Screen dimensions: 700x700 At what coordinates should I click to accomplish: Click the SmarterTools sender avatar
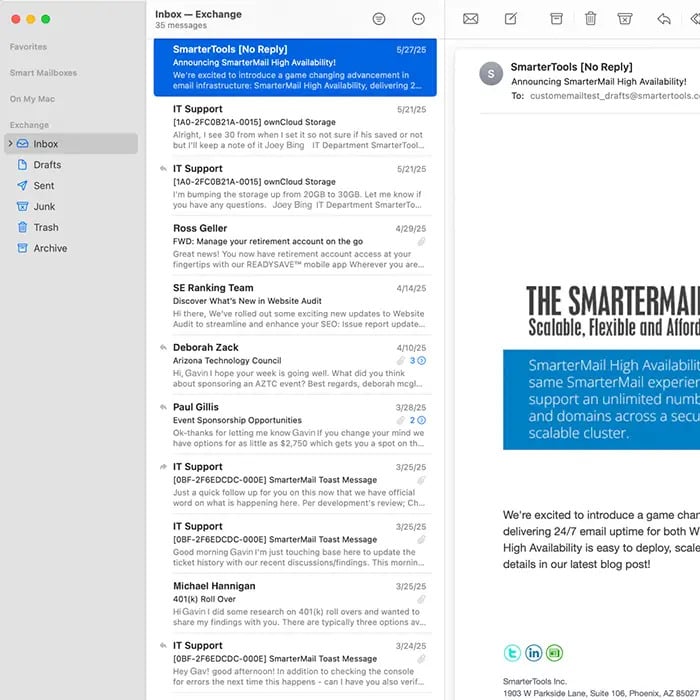491,73
